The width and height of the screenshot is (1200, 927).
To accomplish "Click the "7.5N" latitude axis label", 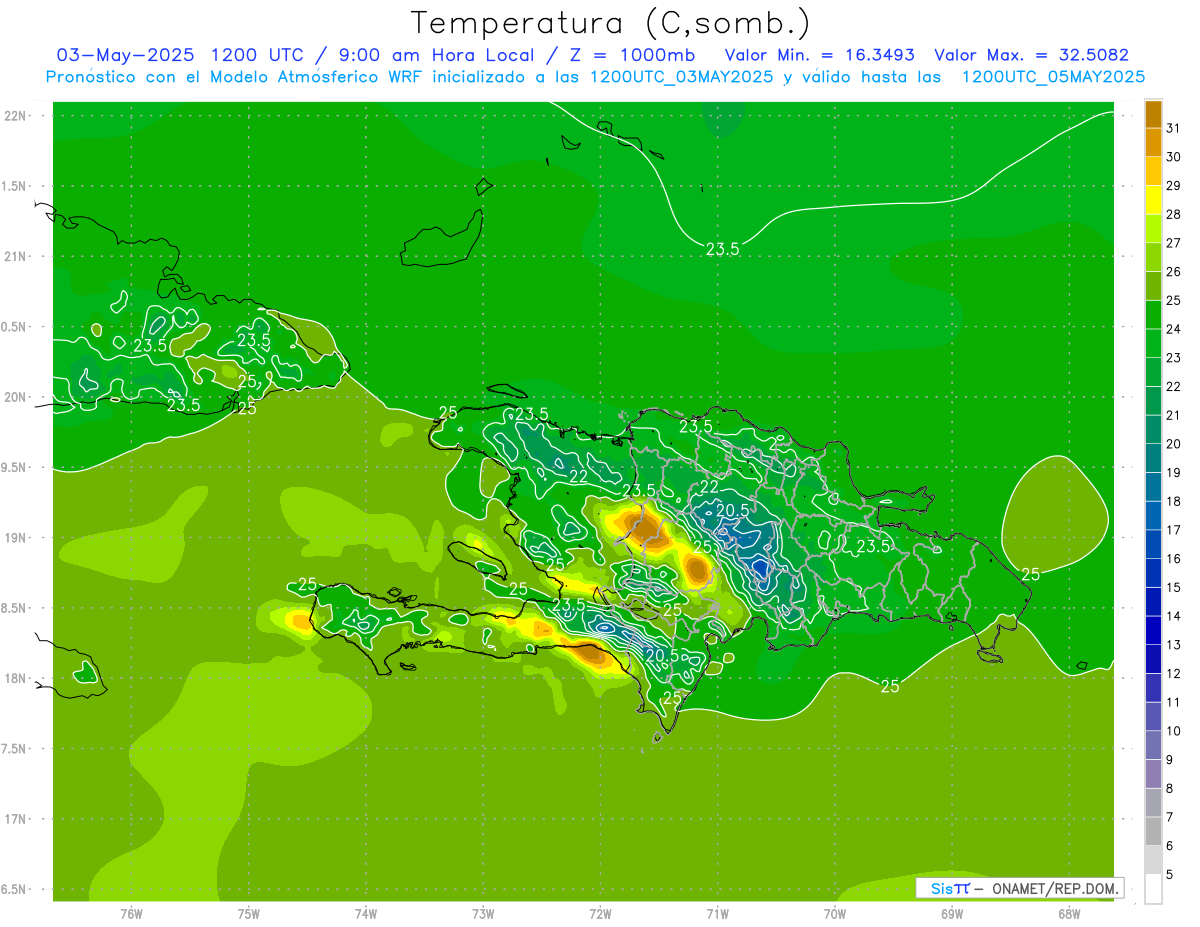I will click(15, 749).
